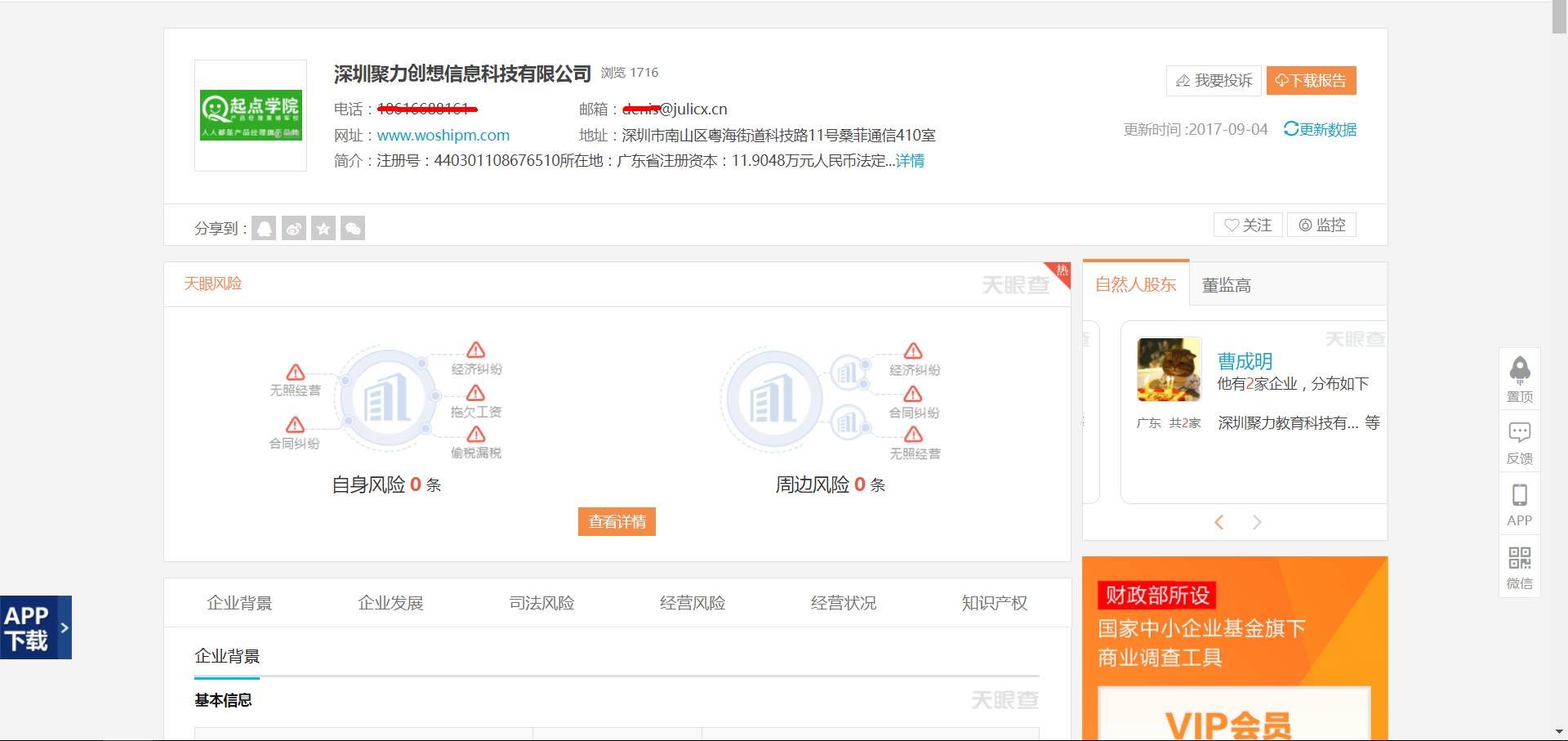Show the 微信 QR code icon
This screenshot has width=1568, height=741.
pyautogui.click(x=1520, y=558)
